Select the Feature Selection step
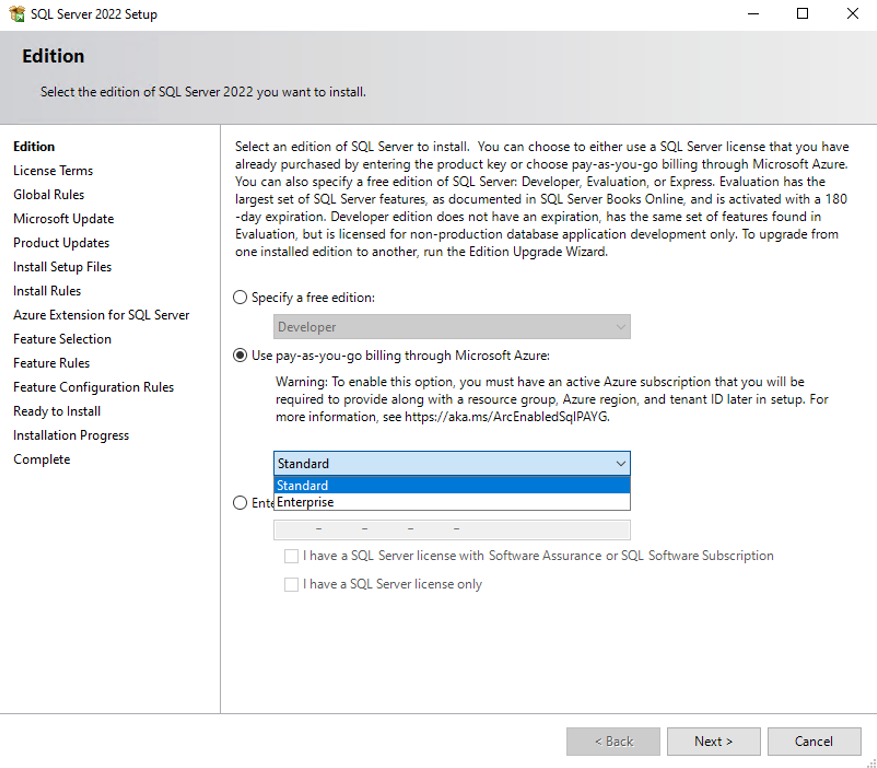 point(62,339)
